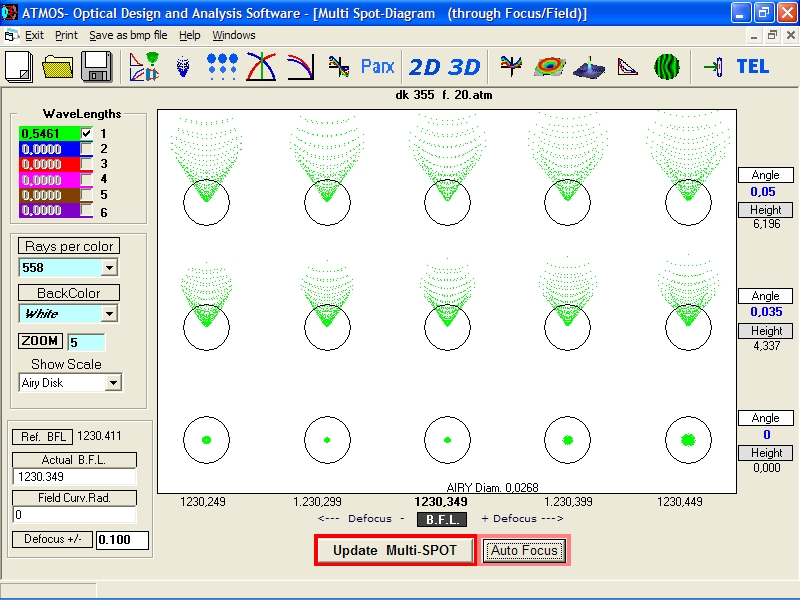Viewport: 800px width, 600px height.
Task: Open a file with the folder icon
Action: [x=58, y=67]
